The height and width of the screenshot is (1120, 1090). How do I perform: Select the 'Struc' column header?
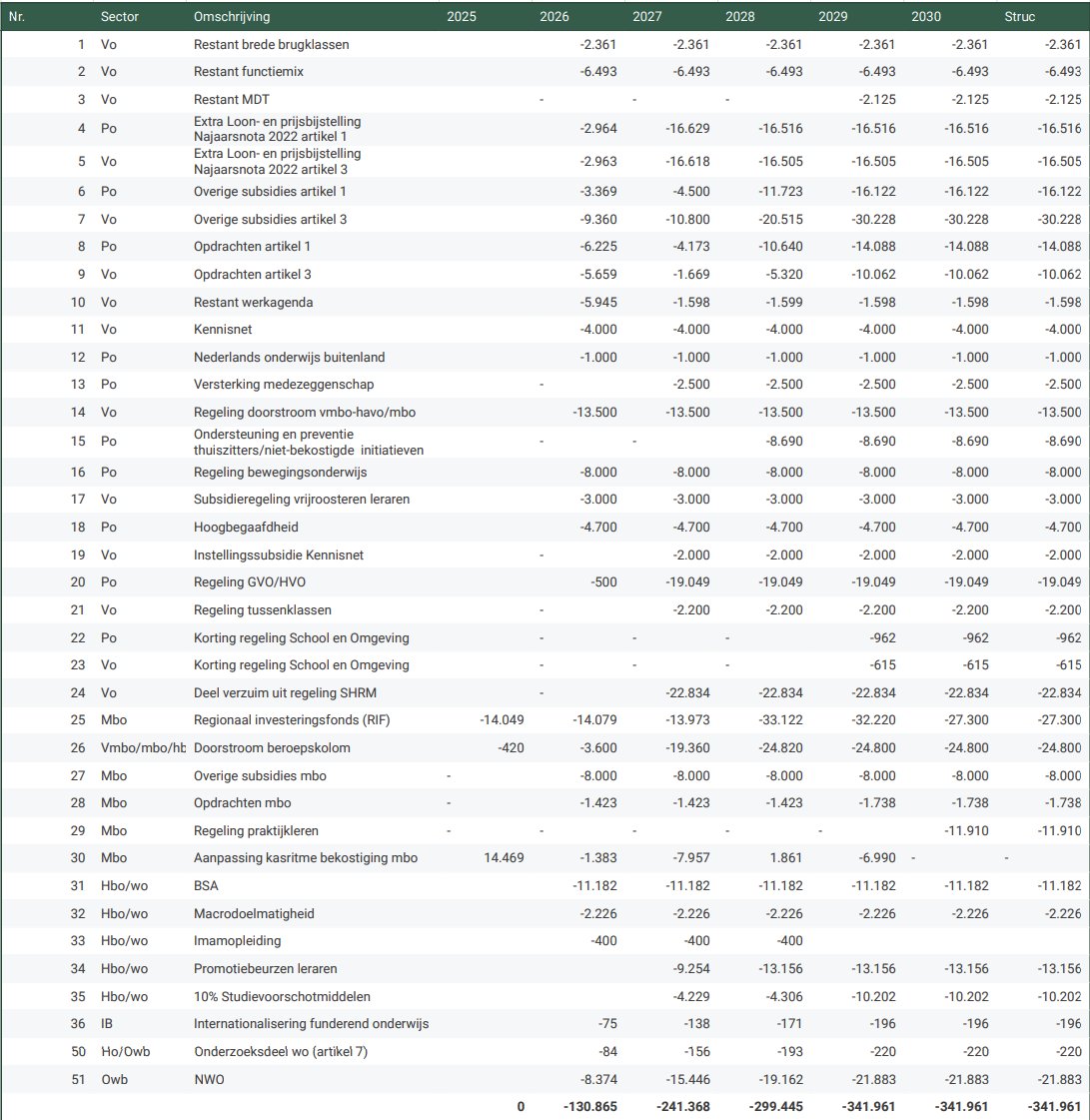click(x=1019, y=16)
